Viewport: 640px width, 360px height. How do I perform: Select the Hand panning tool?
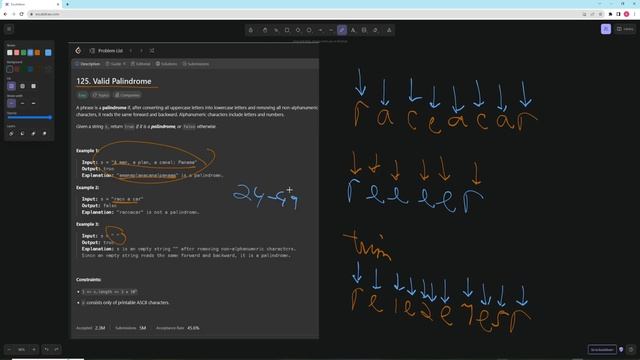coord(265,30)
